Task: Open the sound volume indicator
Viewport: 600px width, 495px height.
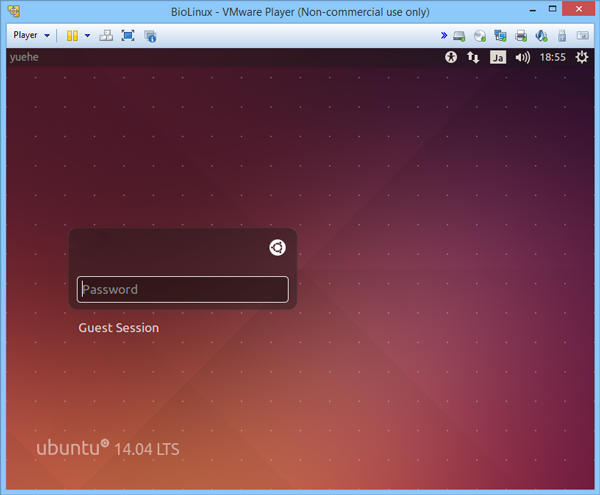Action: click(523, 57)
